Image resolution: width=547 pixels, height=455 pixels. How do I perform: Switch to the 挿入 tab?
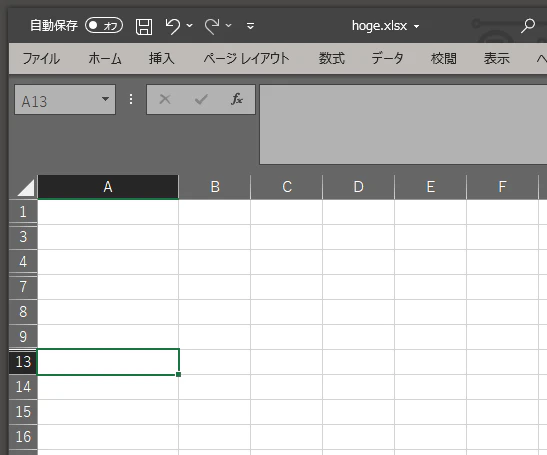click(162, 58)
